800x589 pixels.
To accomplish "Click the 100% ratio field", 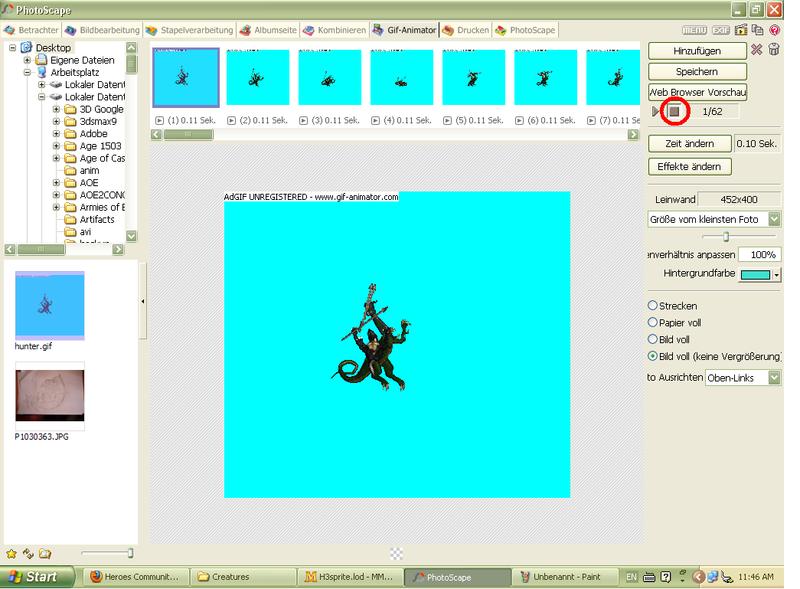I will click(x=759, y=254).
